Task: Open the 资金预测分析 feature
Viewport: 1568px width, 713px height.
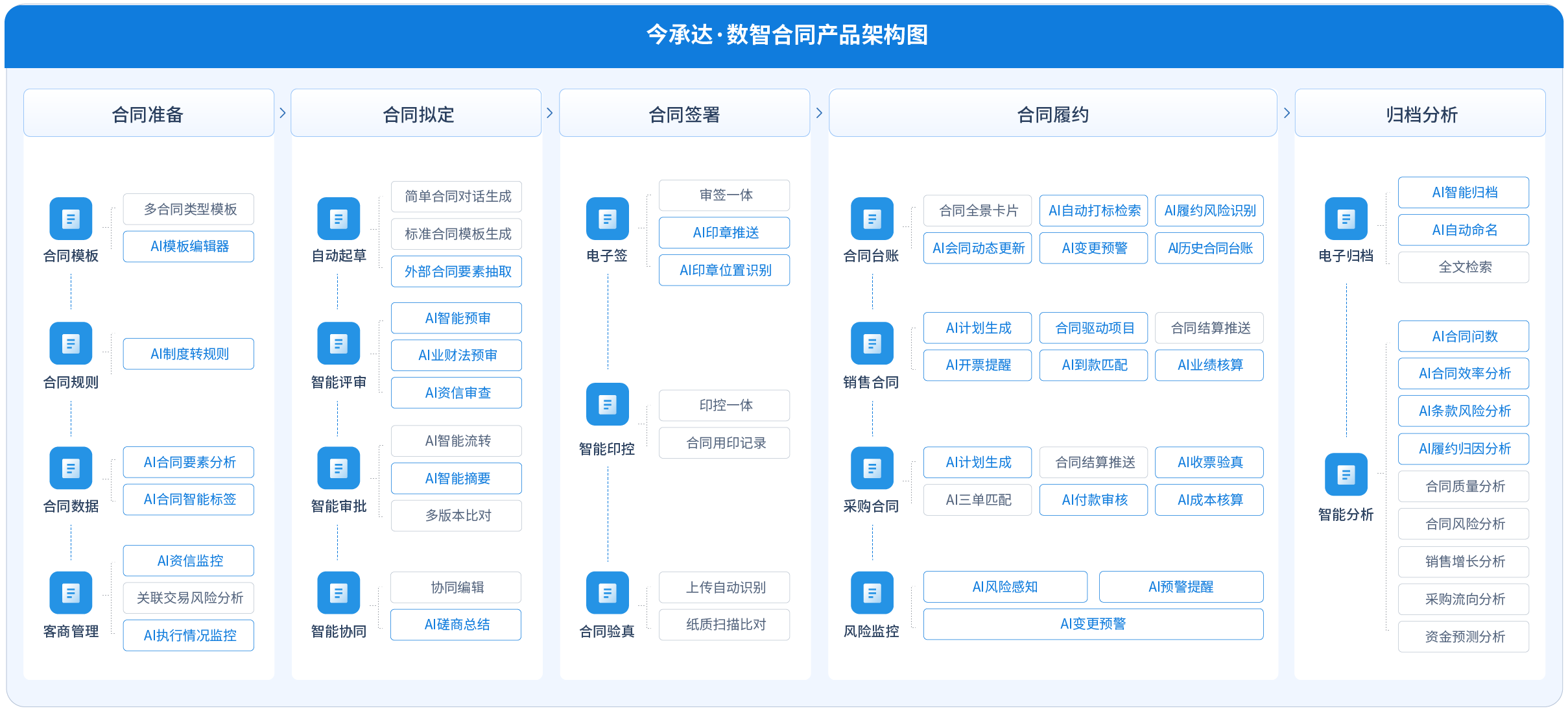Action: 1464,636
